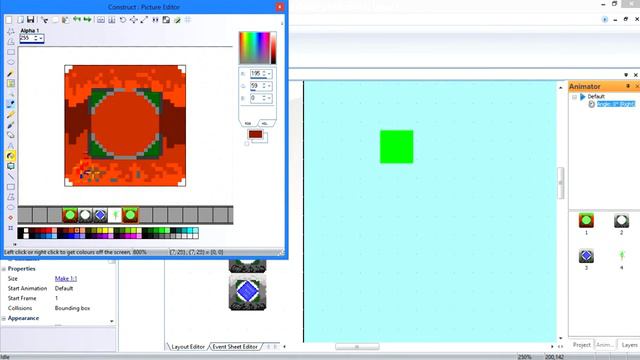Screen dimensions: 640x360
Task: Switch to the Layers panel tab
Action: point(629,345)
